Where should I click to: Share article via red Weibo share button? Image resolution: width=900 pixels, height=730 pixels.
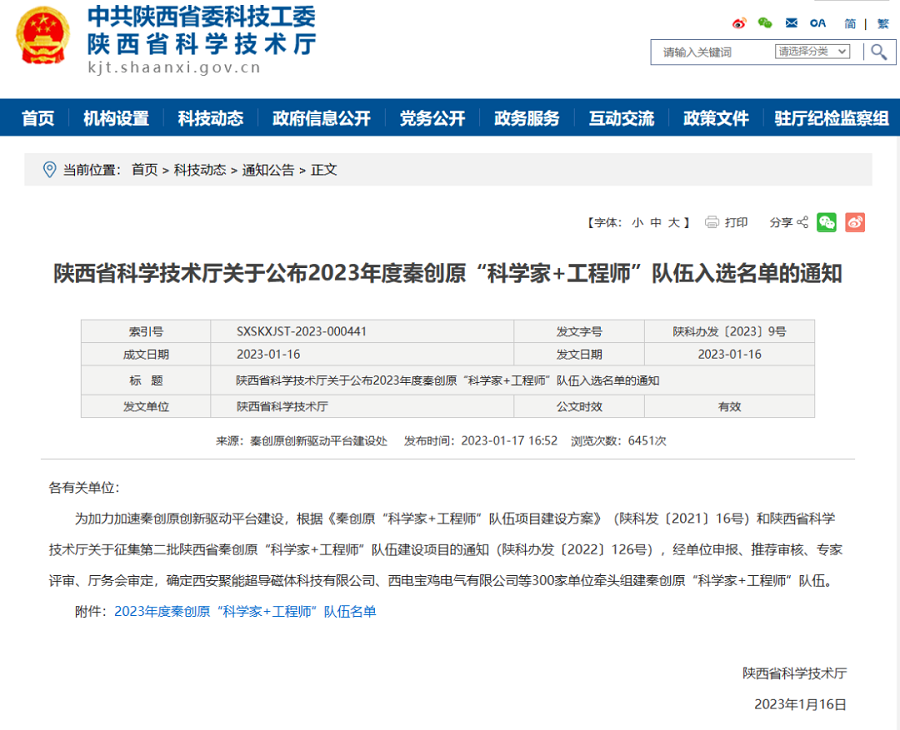(854, 222)
